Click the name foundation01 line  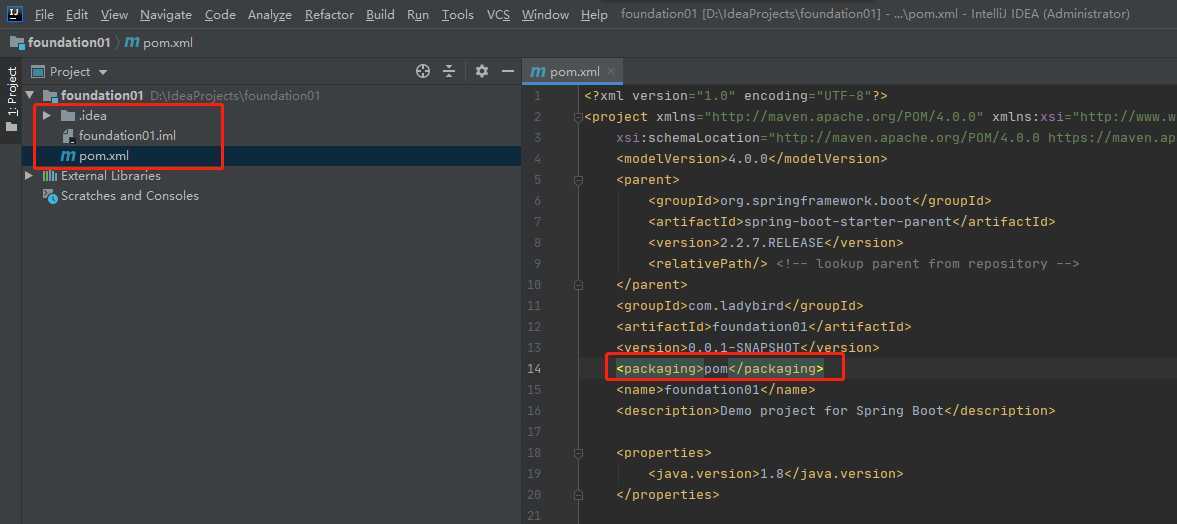click(x=715, y=390)
